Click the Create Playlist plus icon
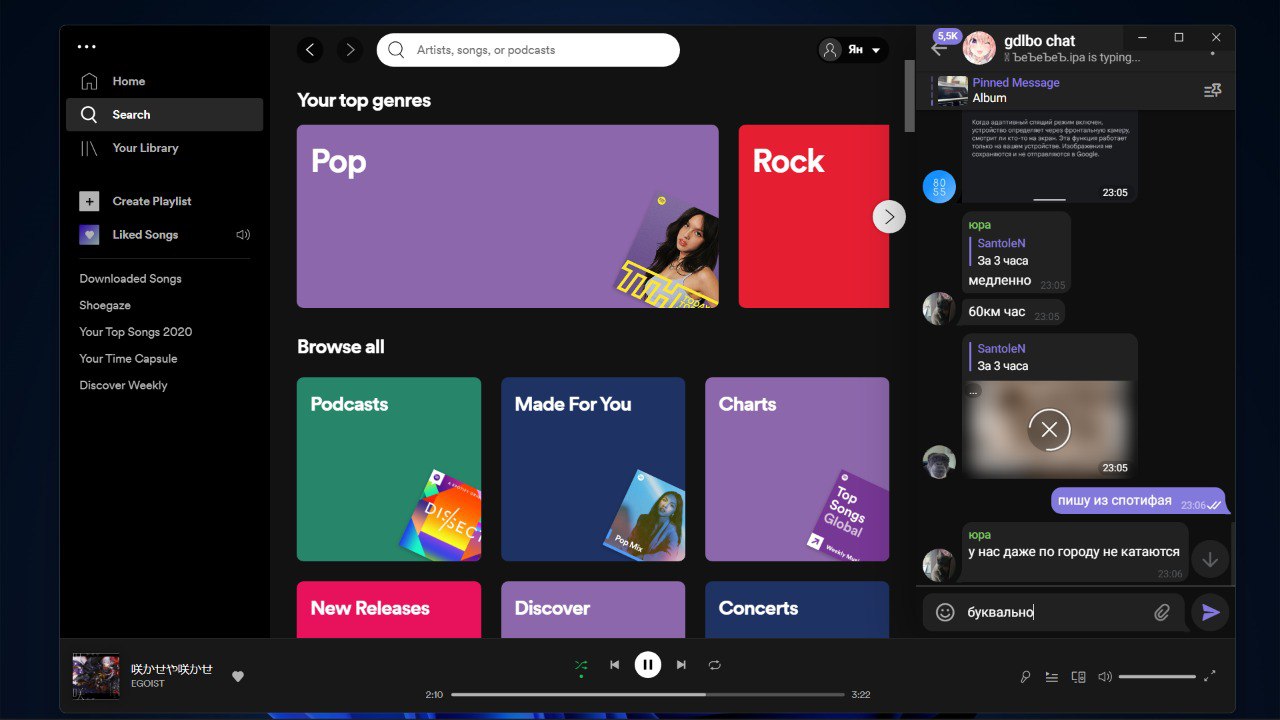This screenshot has height=720, width=1280. tap(89, 201)
